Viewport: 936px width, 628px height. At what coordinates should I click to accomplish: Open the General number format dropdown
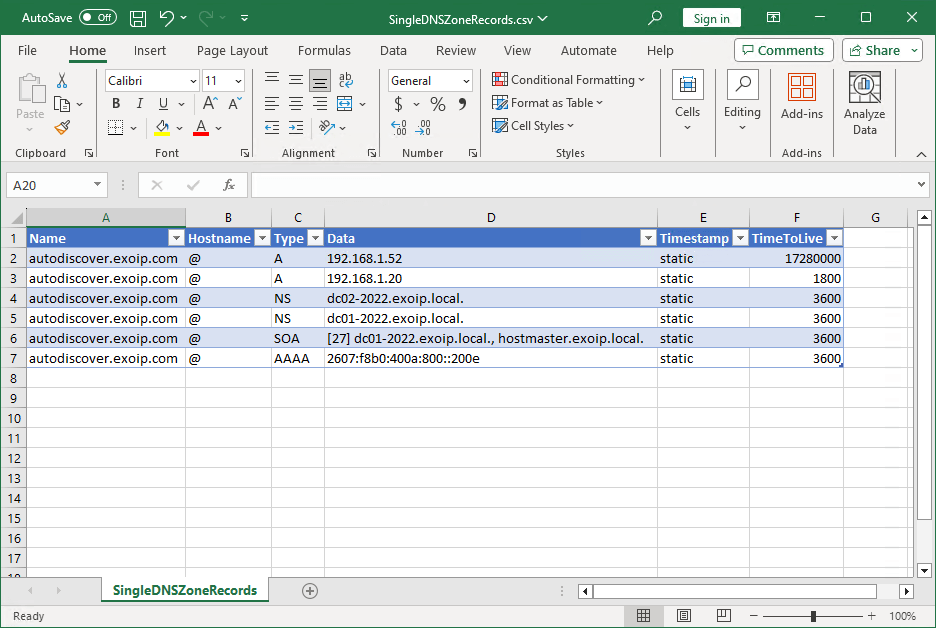pos(466,81)
